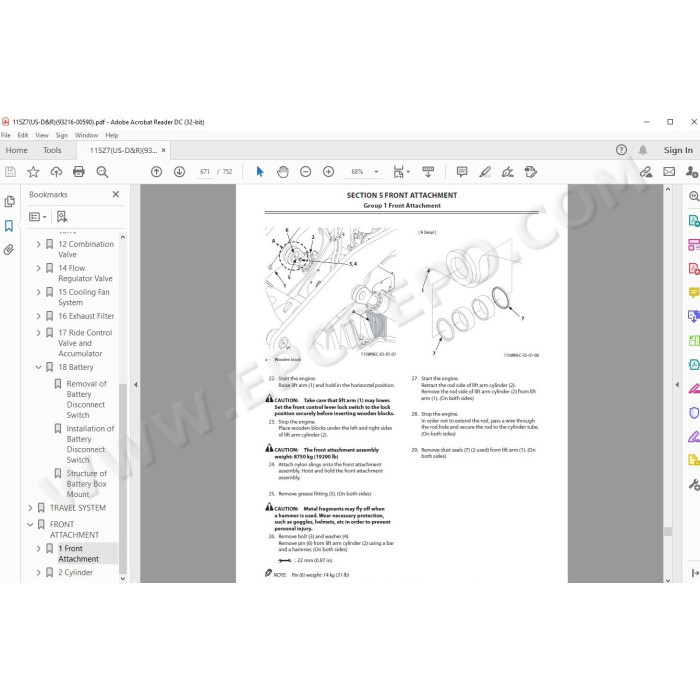Viewport: 700px width, 700px height.
Task: Expand the 12 Combination Valve bookmark
Action: [x=38, y=244]
